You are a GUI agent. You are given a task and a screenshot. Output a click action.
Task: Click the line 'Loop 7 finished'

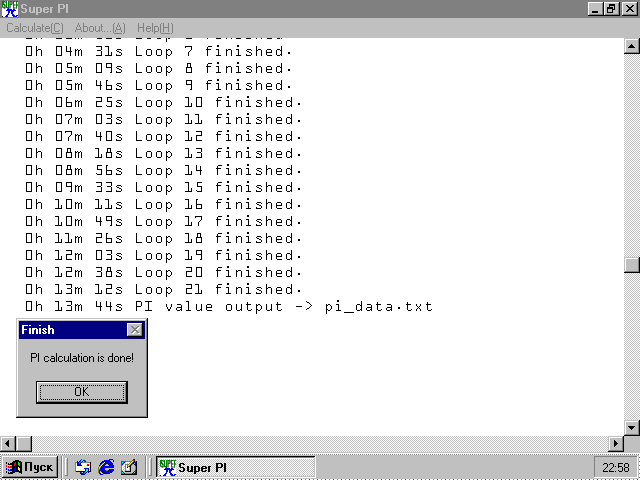[x=158, y=52]
